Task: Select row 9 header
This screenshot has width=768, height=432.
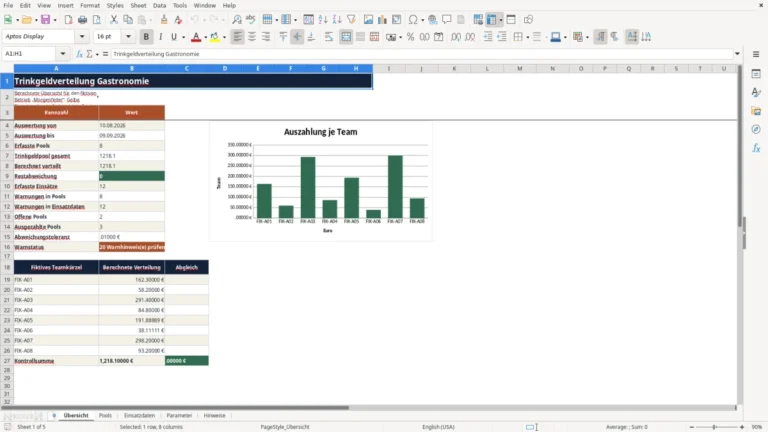Action: tap(7, 176)
